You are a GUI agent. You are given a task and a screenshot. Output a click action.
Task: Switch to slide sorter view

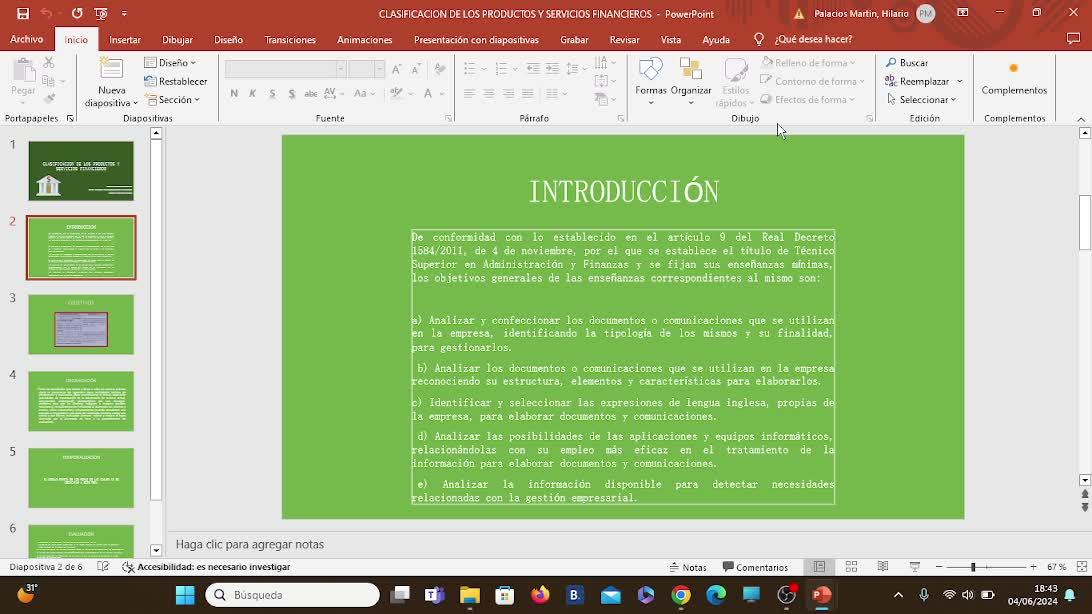point(851,567)
